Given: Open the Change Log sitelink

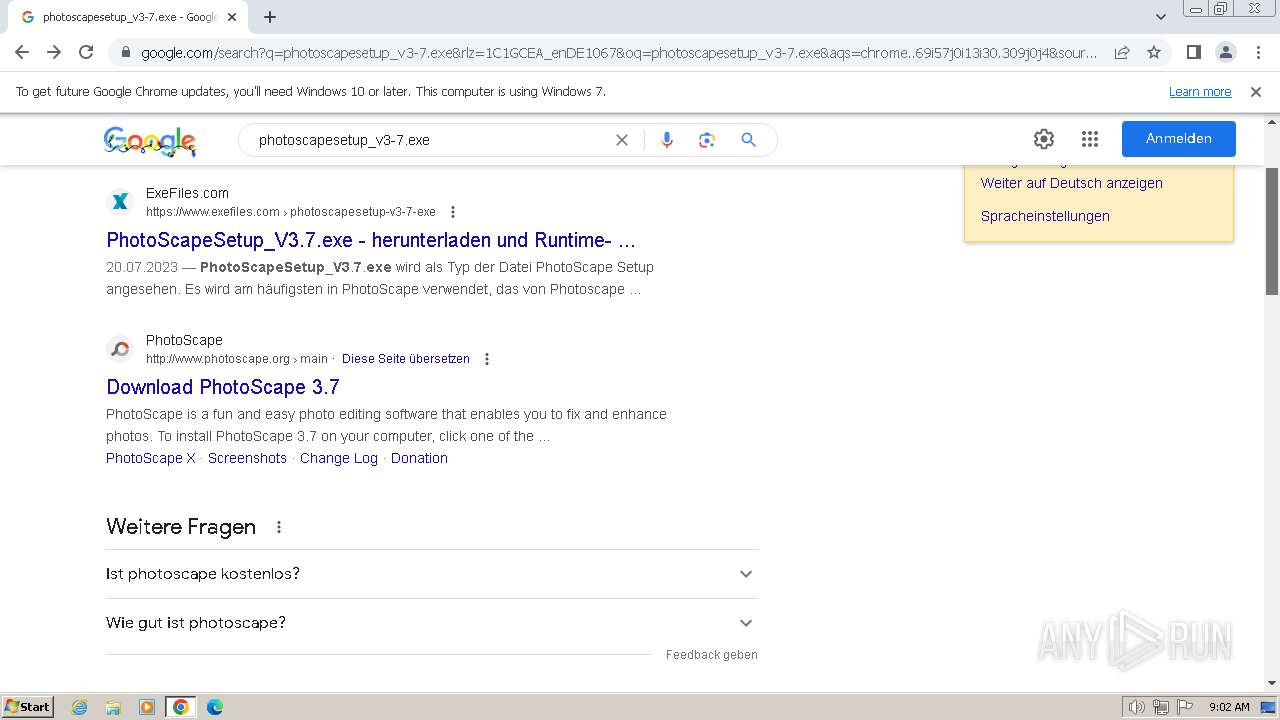Looking at the screenshot, I should 339,458.
